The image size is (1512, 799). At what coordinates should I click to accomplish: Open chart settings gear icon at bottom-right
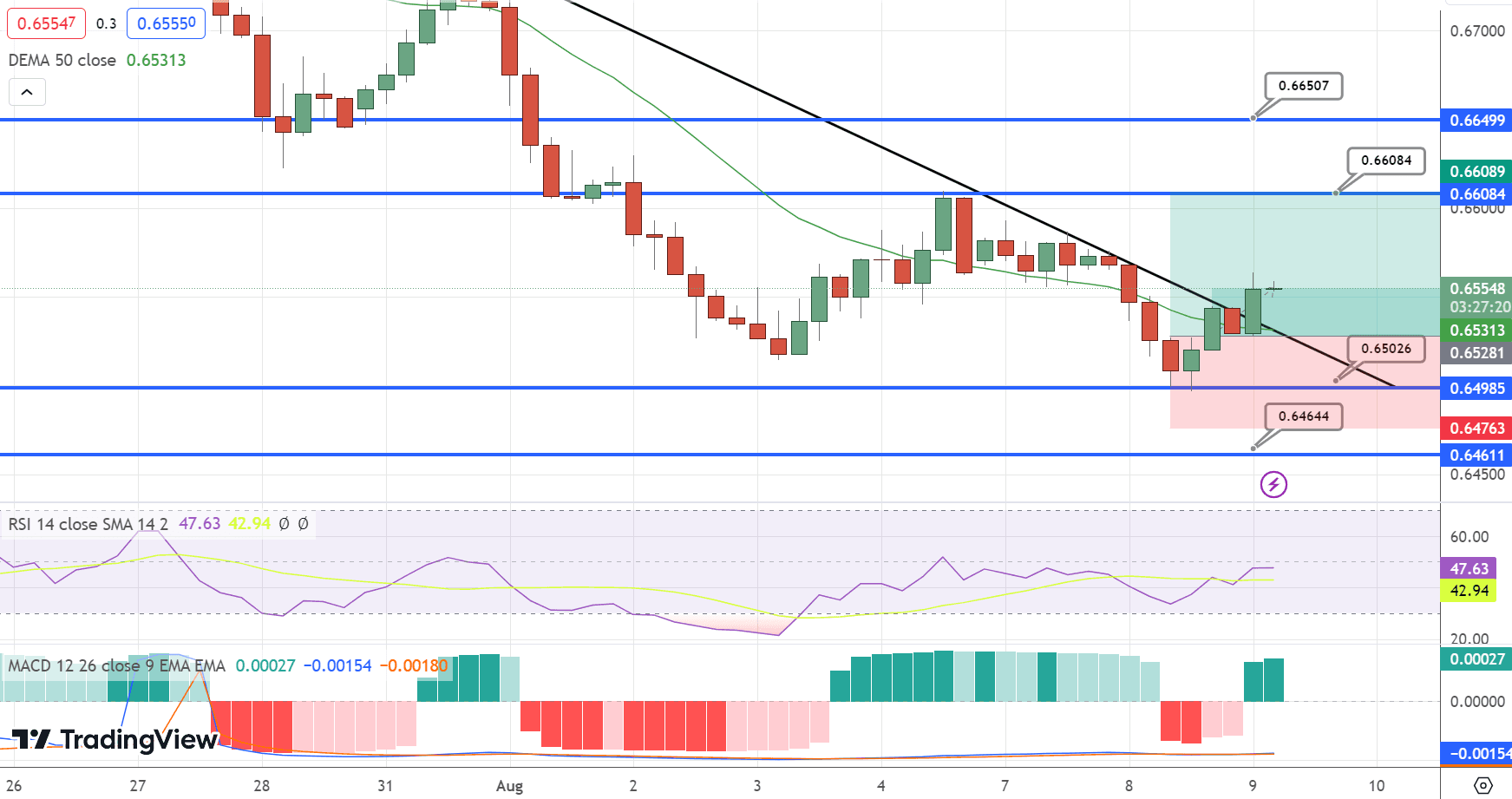(1483, 785)
